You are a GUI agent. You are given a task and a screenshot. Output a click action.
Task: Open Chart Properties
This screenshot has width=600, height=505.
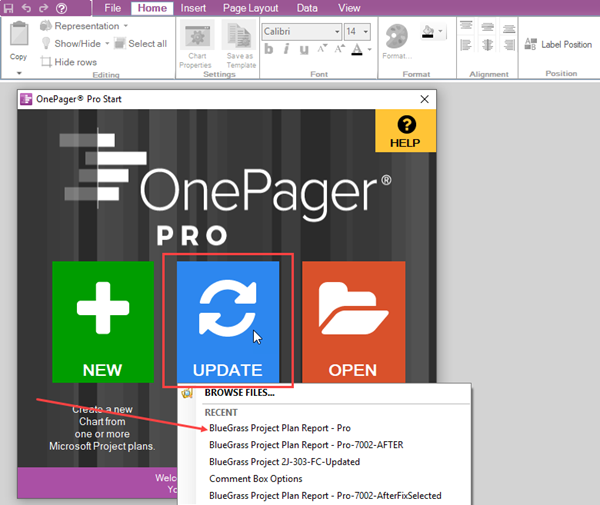[197, 44]
